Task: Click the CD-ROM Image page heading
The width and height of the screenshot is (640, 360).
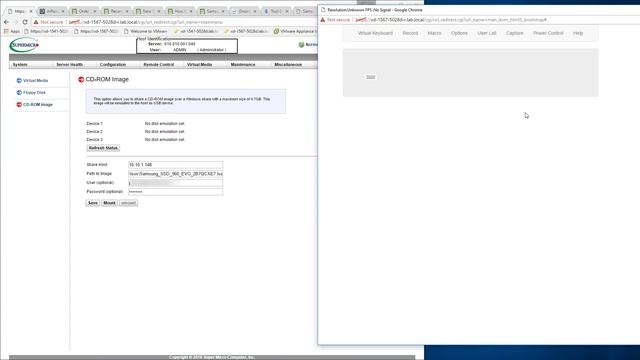Action: [x=107, y=79]
